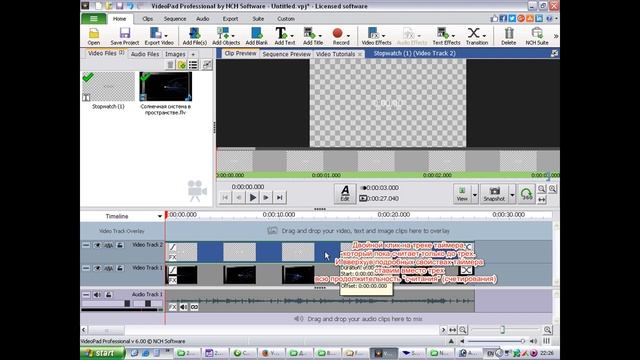Image resolution: width=640 pixels, height=360 pixels.
Task: Toggle lock on Video Track 2
Action: click(x=120, y=245)
